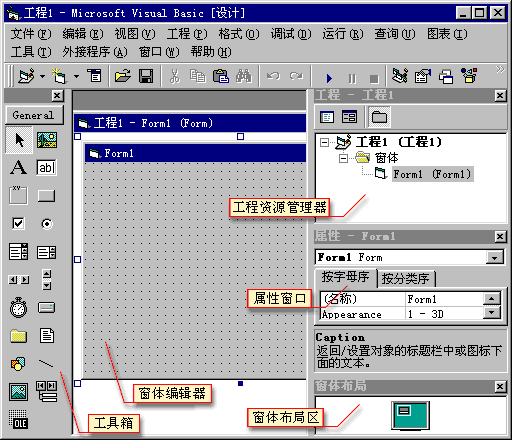Select the horizontal scroll bar tool

click(19, 280)
